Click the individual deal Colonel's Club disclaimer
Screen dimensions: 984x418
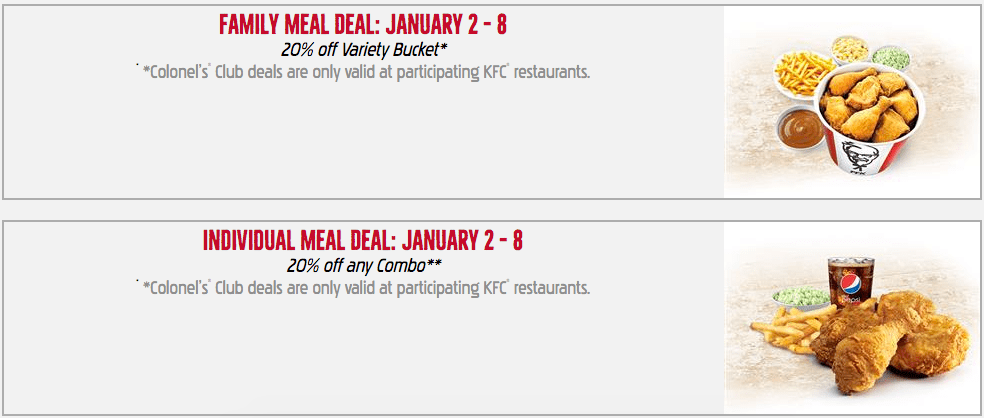(x=364, y=288)
